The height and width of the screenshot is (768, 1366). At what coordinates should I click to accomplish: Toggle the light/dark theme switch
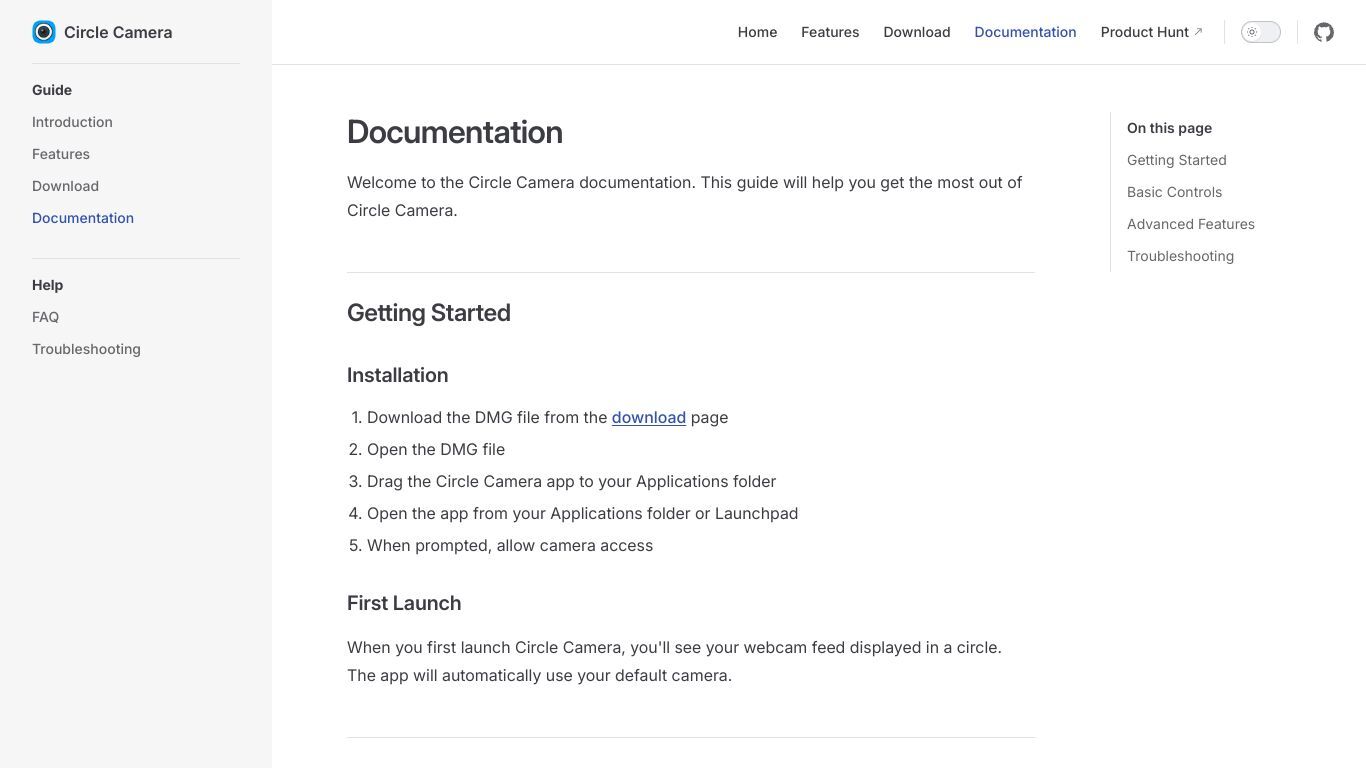(1261, 32)
